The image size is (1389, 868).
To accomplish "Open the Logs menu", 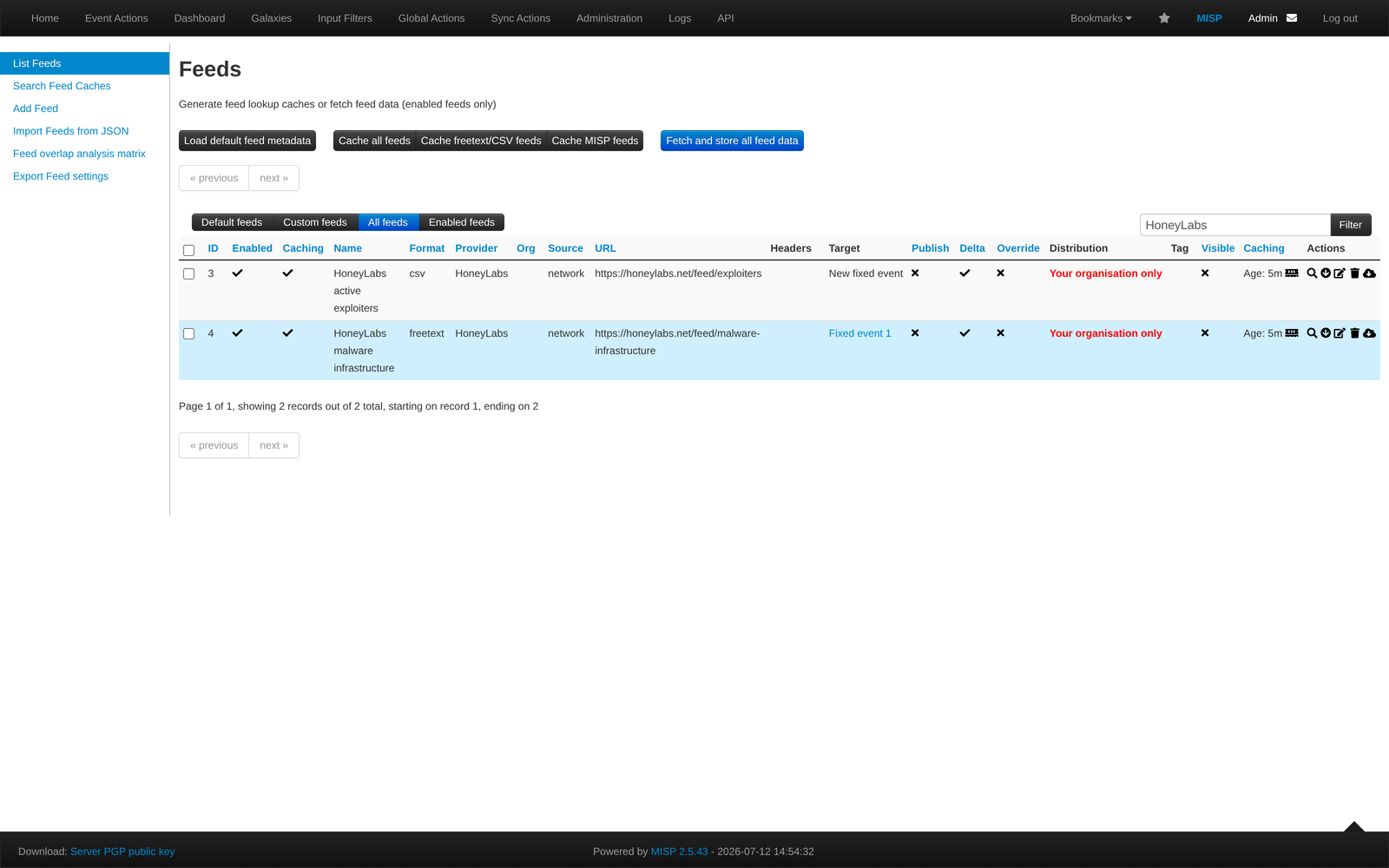I will pos(680,18).
